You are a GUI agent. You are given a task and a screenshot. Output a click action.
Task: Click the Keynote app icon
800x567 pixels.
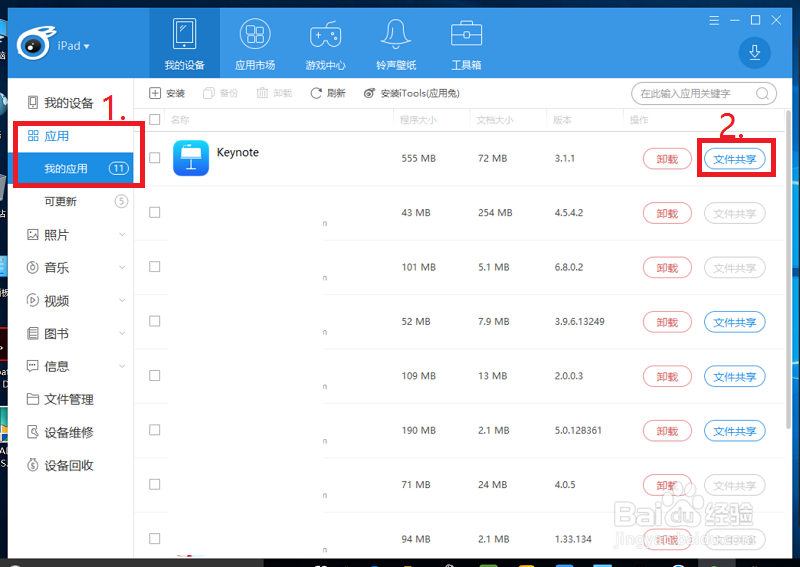coord(191,158)
